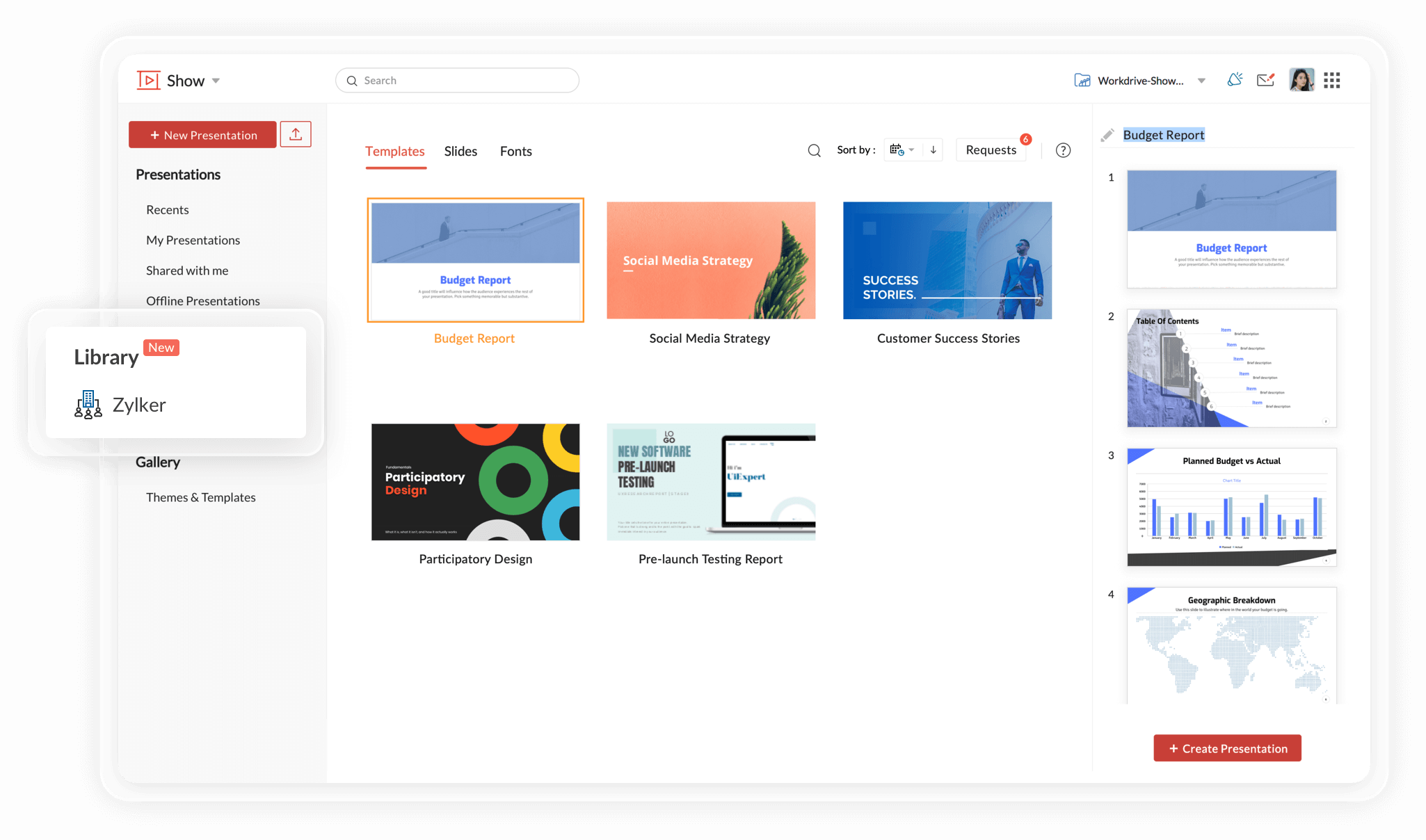Select the Zylker organization library icon

coord(87,404)
